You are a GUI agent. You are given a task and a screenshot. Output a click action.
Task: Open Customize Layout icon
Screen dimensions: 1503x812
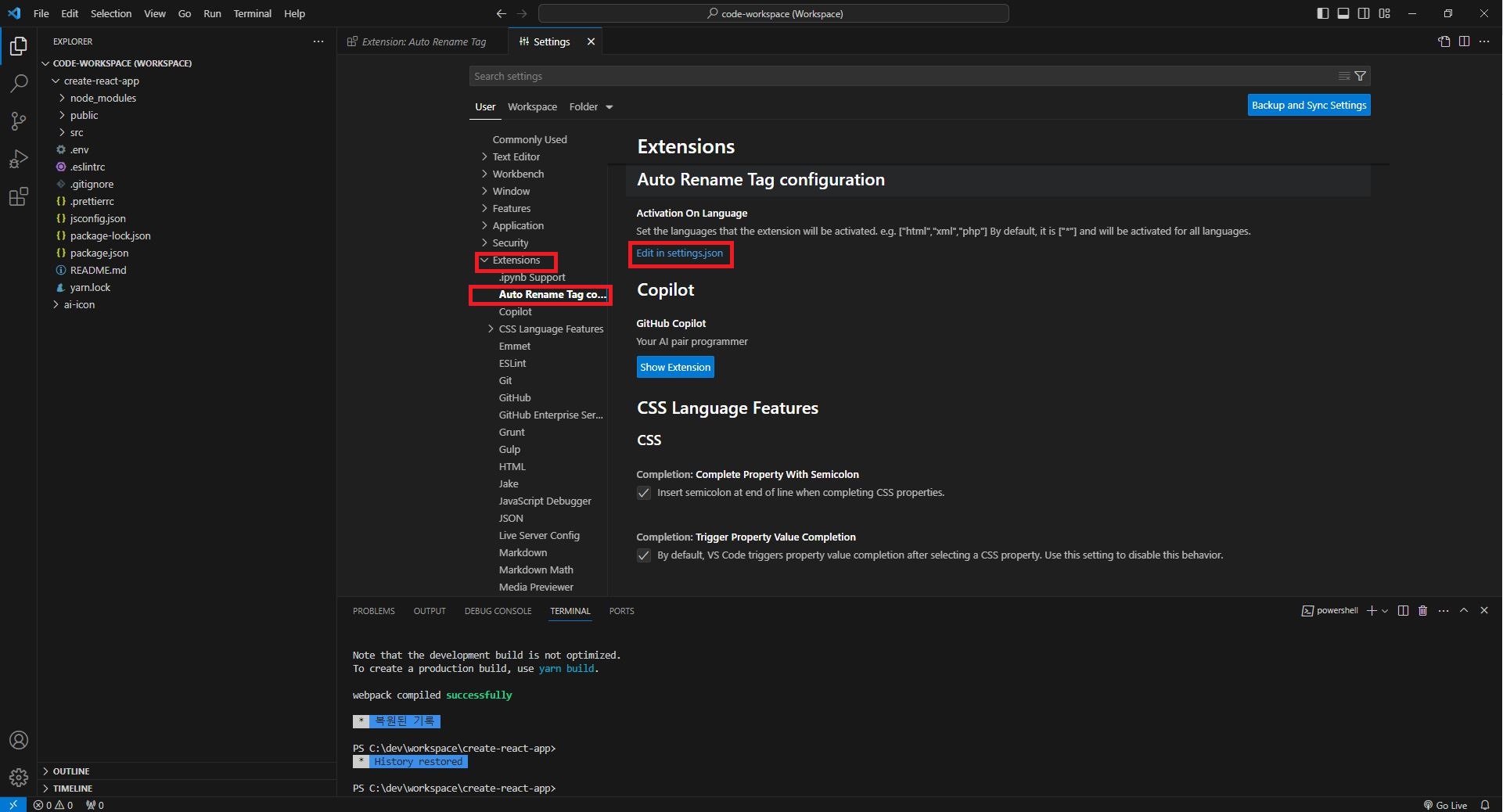coord(1384,13)
